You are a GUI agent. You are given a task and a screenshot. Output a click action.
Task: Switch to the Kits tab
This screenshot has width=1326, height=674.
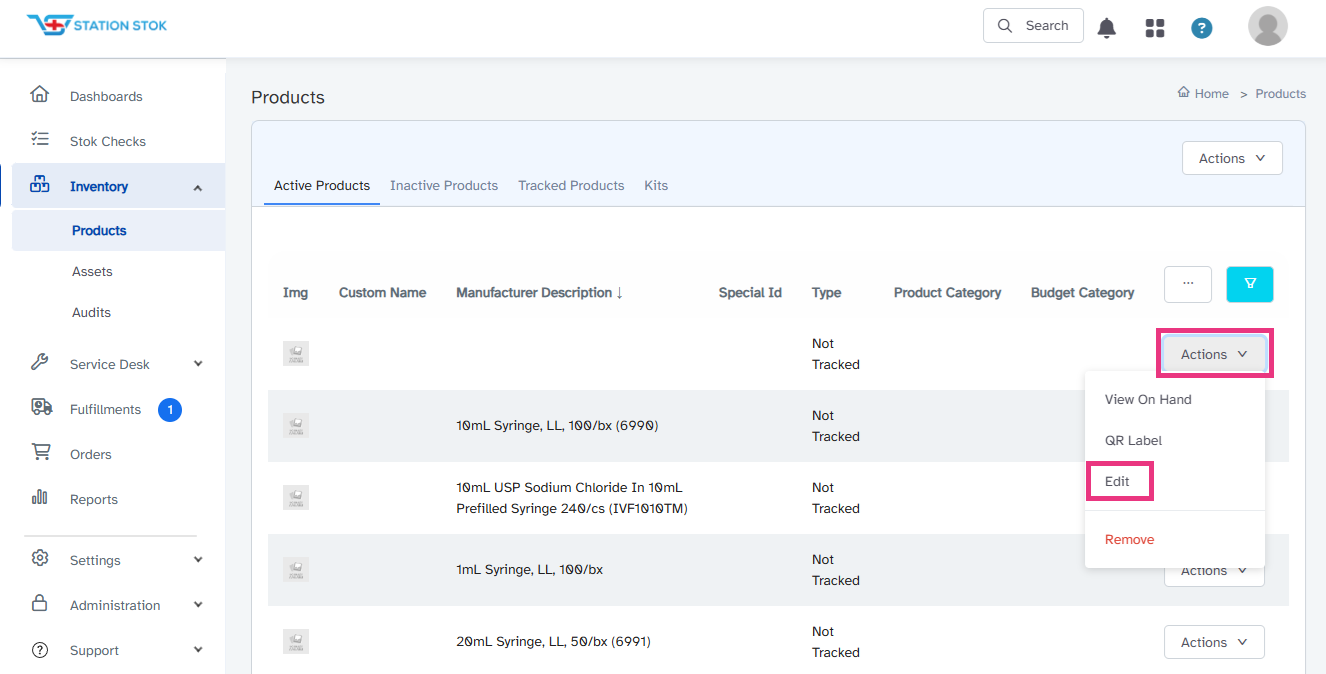click(656, 185)
